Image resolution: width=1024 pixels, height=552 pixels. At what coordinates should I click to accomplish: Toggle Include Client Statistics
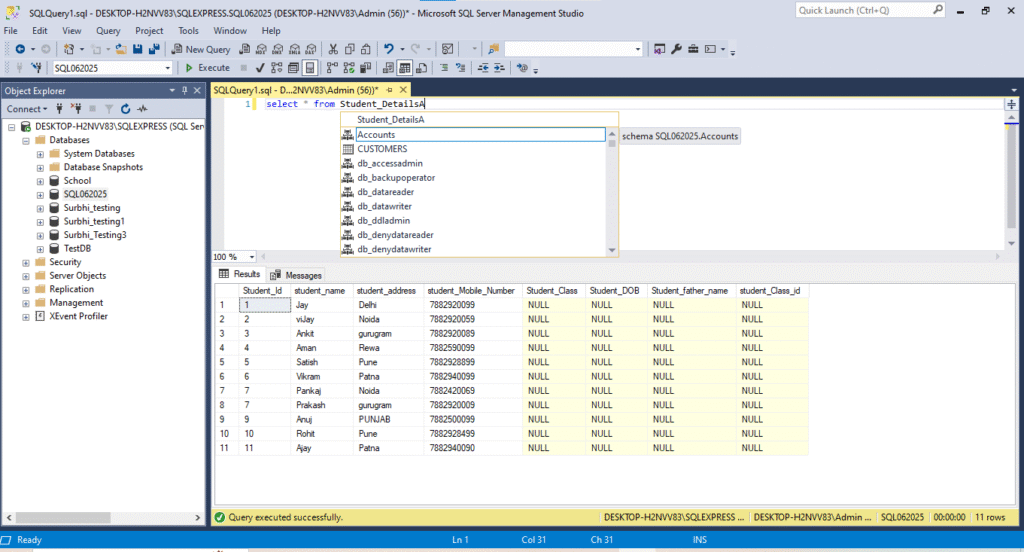click(365, 68)
